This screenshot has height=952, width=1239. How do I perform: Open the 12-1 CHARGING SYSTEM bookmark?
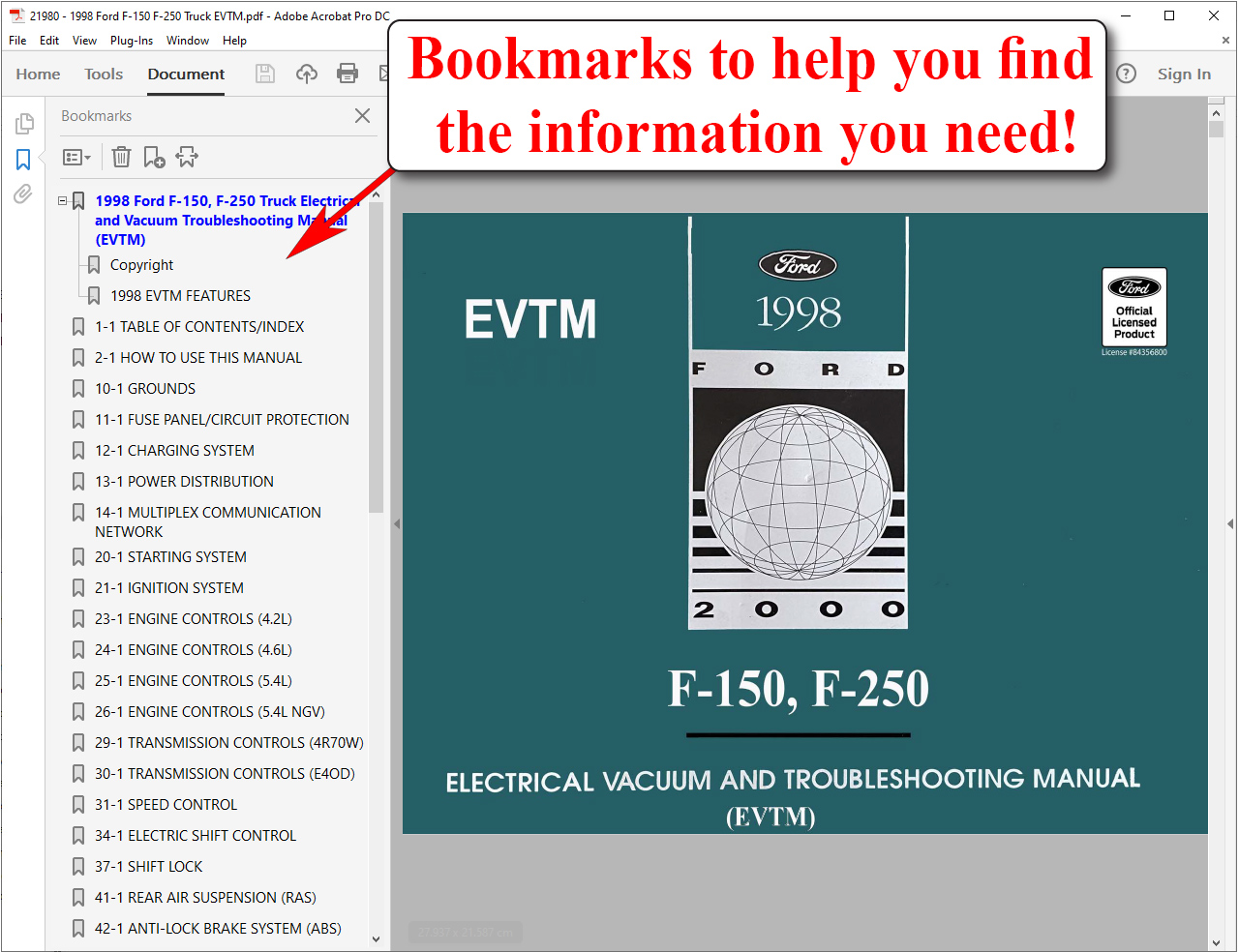174,451
